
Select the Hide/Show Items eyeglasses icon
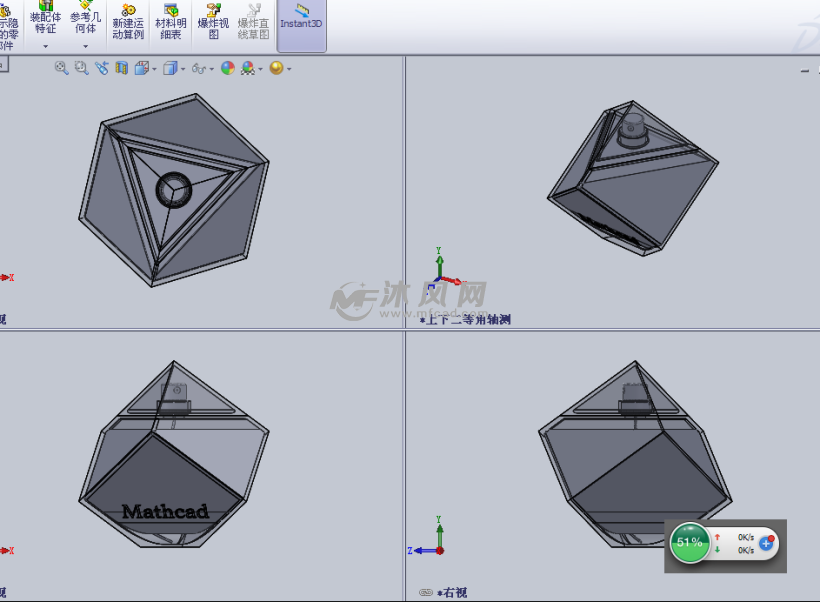pyautogui.click(x=198, y=68)
